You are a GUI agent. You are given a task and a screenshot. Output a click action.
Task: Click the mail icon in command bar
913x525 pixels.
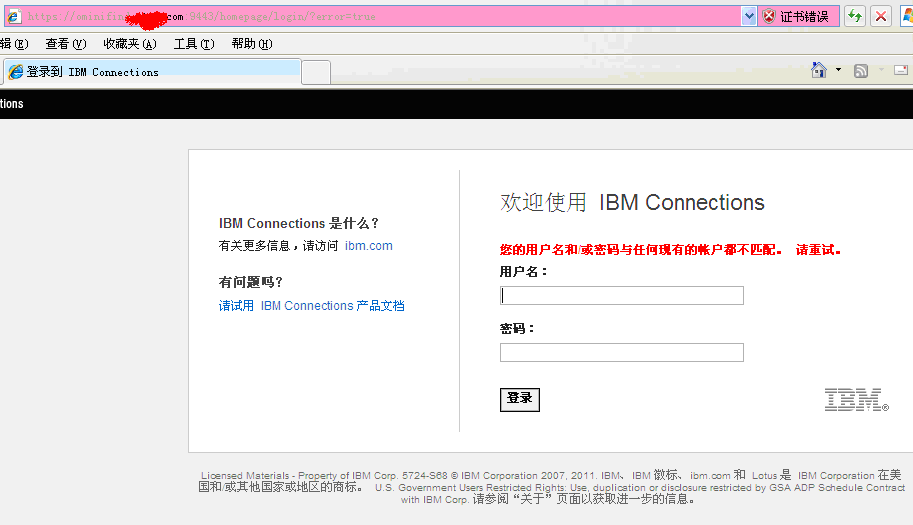[901, 70]
